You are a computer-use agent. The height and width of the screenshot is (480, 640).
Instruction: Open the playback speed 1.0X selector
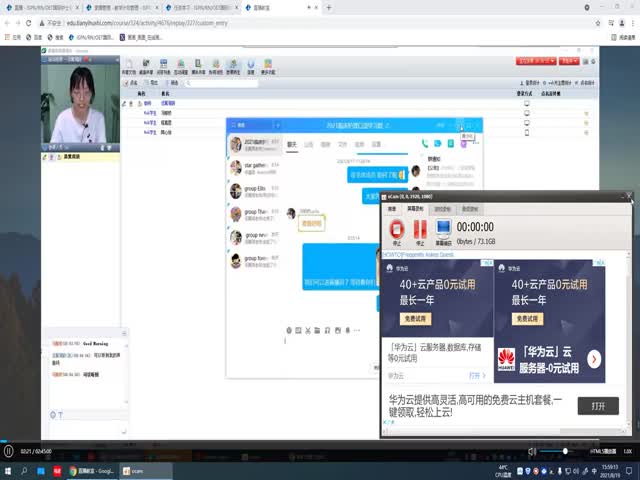pos(627,451)
